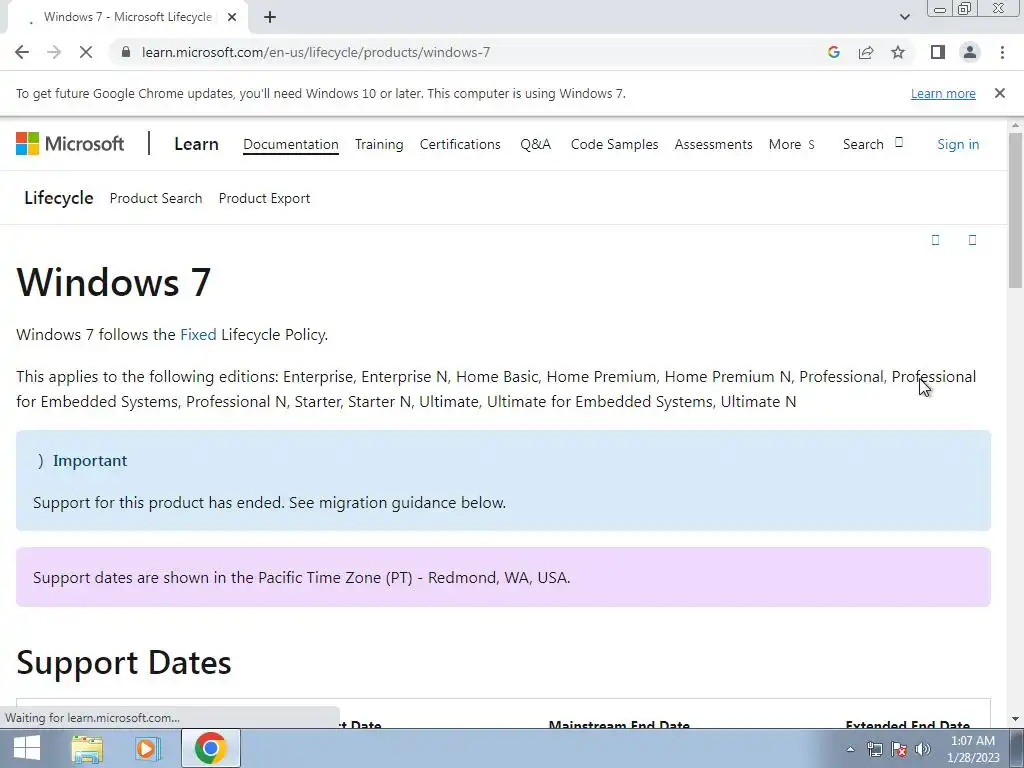Viewport: 1024px width, 768px height.
Task: Click the Fixed lifecycle policy link
Action: tap(198, 335)
